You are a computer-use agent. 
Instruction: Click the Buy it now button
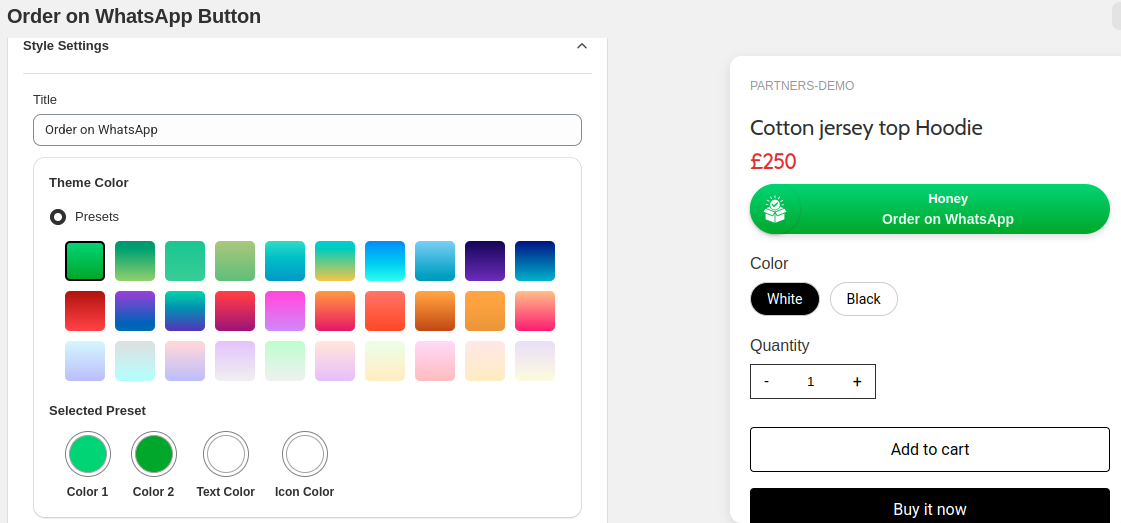tap(929, 506)
